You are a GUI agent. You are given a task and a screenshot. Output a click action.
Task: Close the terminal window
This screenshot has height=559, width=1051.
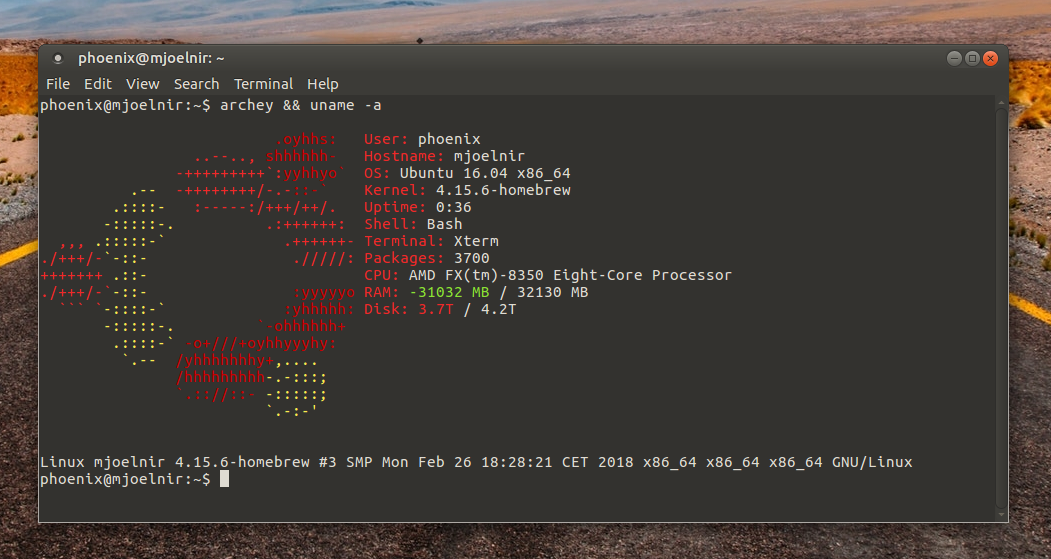[990, 58]
